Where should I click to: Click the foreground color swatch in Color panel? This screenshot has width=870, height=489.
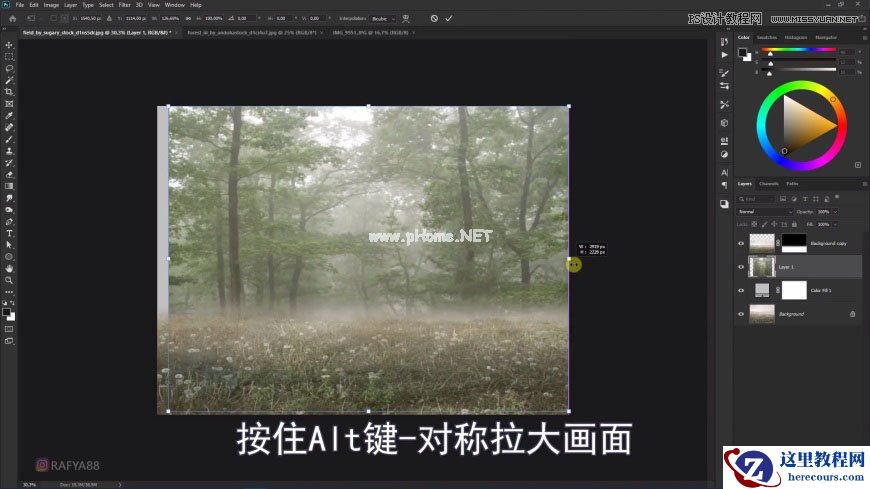tap(742, 52)
